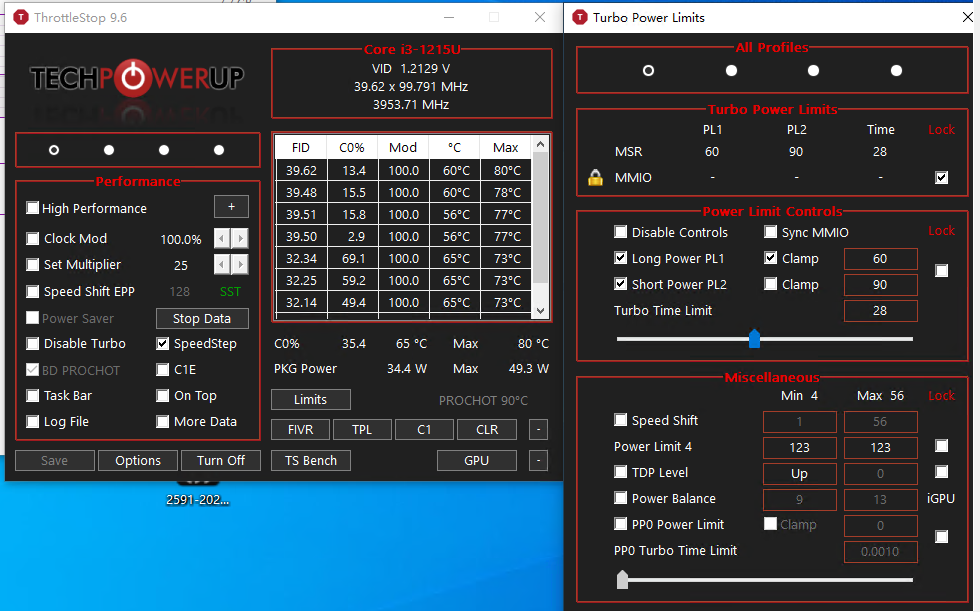Launch TS Bench
This screenshot has height=612, width=980.
(x=310, y=461)
